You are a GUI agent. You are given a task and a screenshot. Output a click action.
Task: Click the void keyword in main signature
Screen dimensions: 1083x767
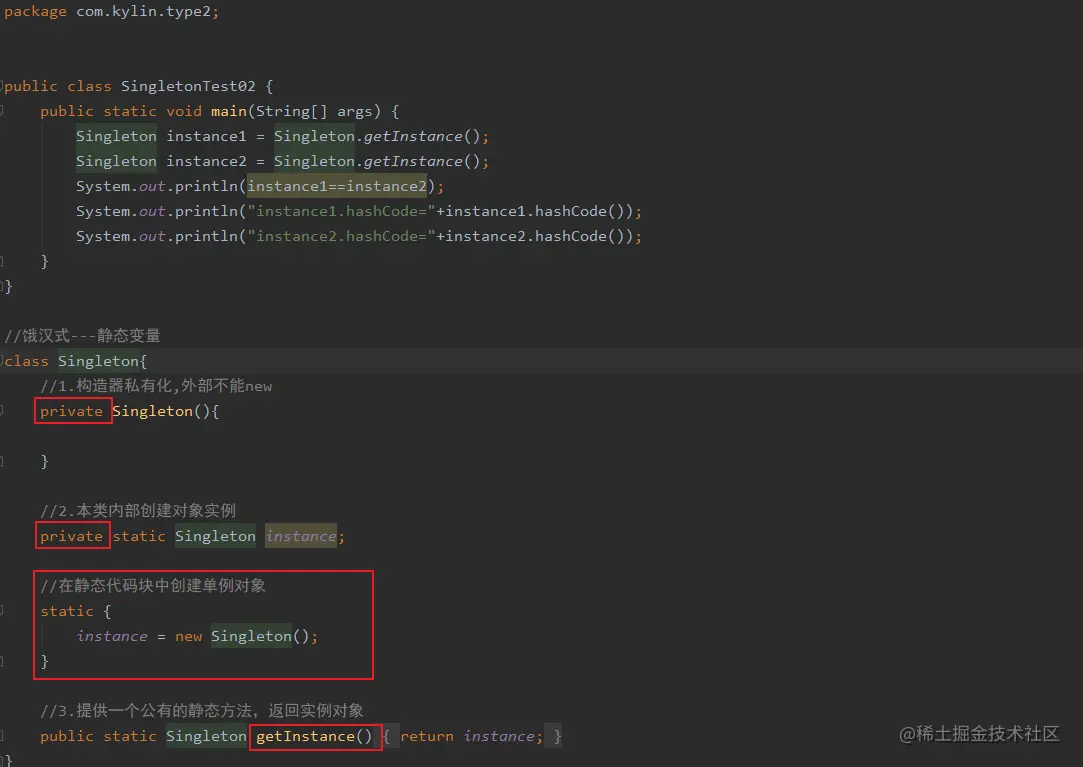click(184, 111)
